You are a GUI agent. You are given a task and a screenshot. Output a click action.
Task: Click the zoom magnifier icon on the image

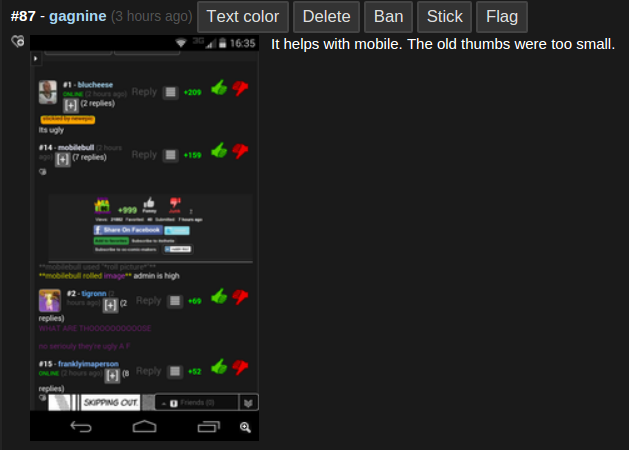click(245, 427)
